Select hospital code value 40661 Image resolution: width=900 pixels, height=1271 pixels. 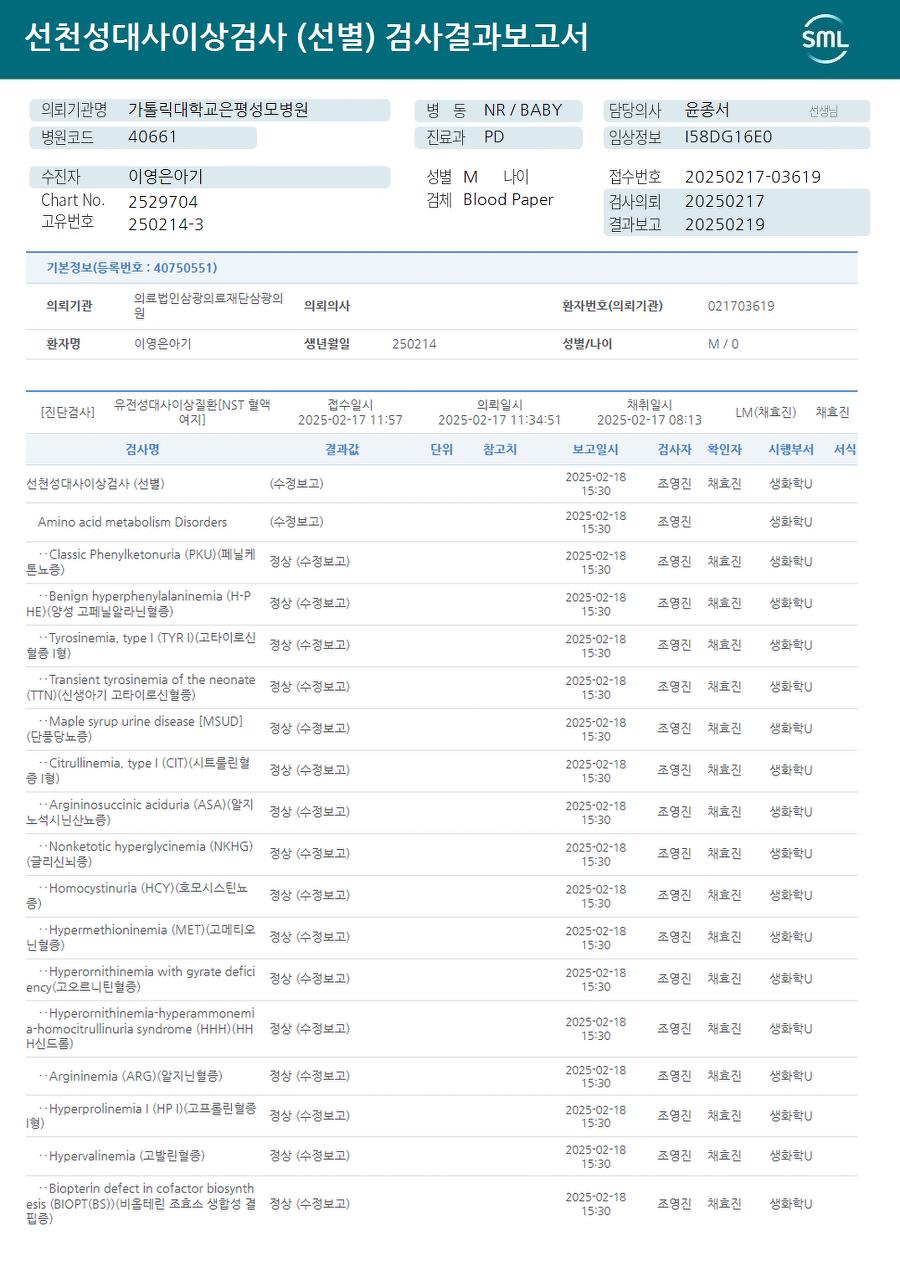[153, 137]
